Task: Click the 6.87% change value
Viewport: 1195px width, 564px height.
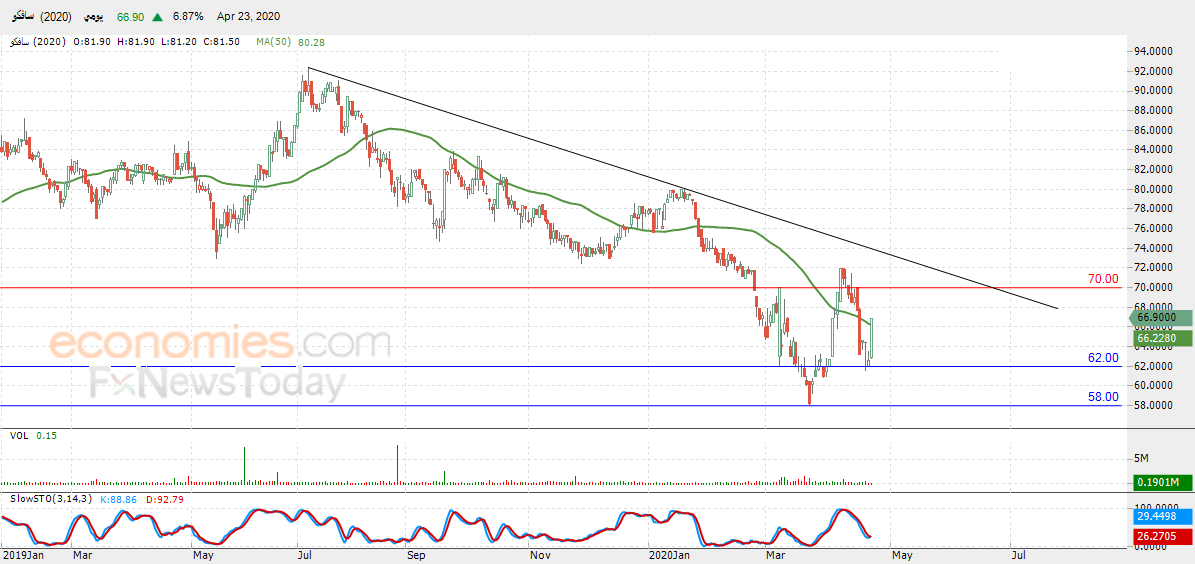Action: [x=189, y=17]
